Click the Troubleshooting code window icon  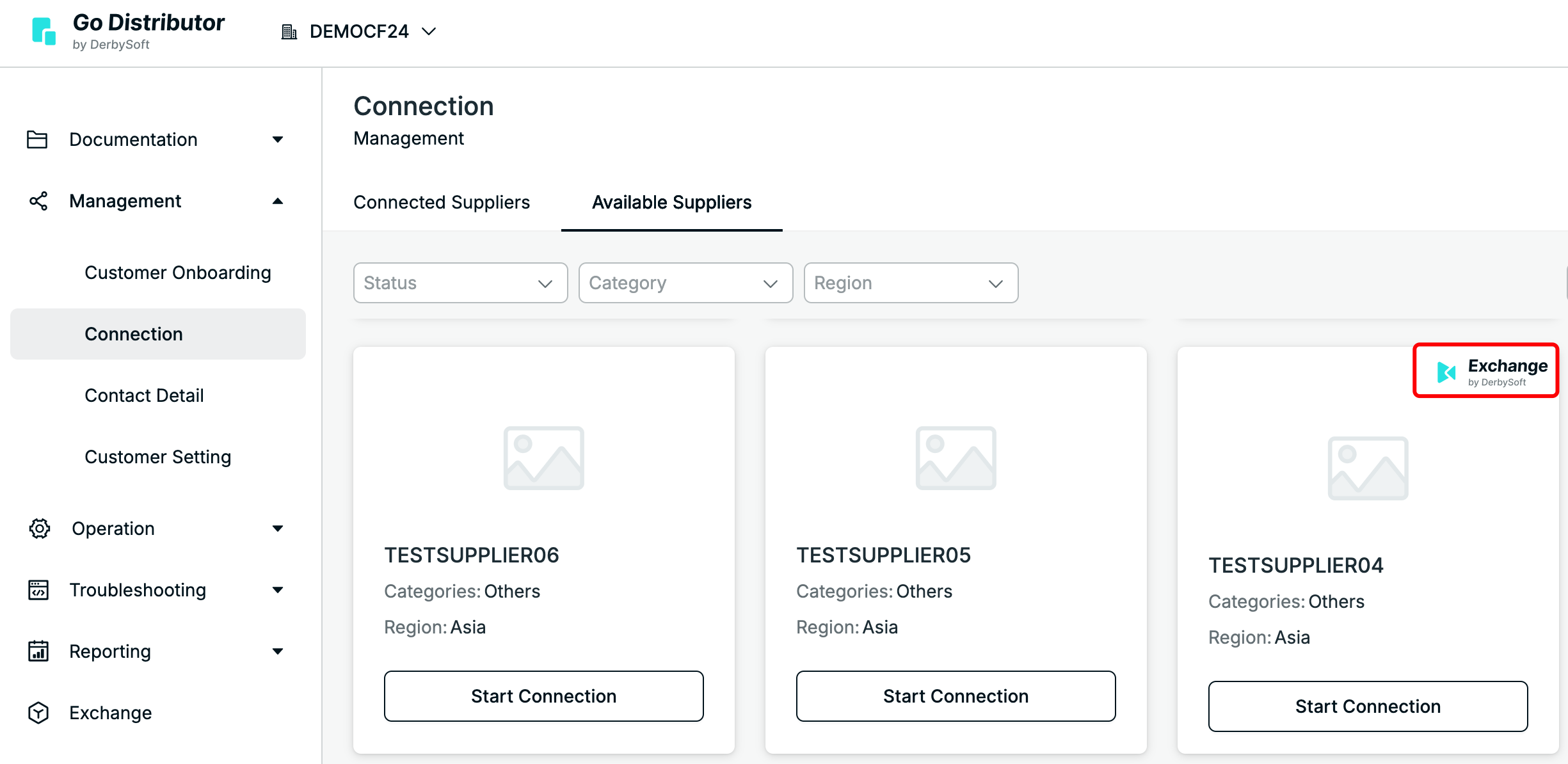(38, 590)
